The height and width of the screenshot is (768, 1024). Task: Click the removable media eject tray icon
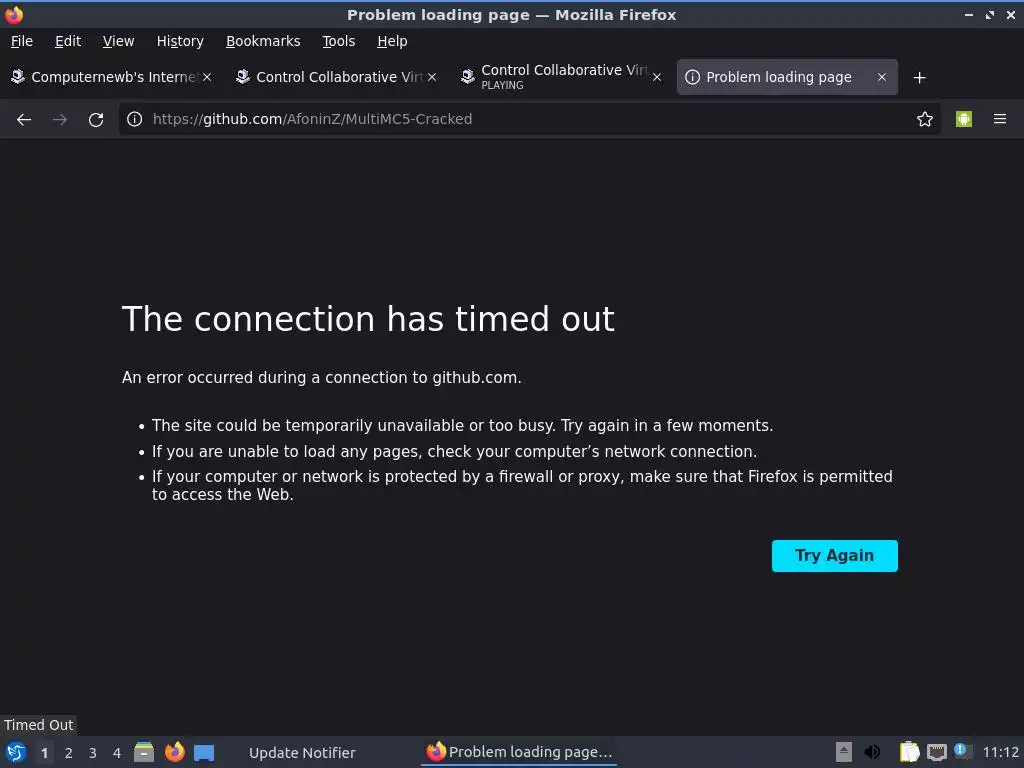844,752
